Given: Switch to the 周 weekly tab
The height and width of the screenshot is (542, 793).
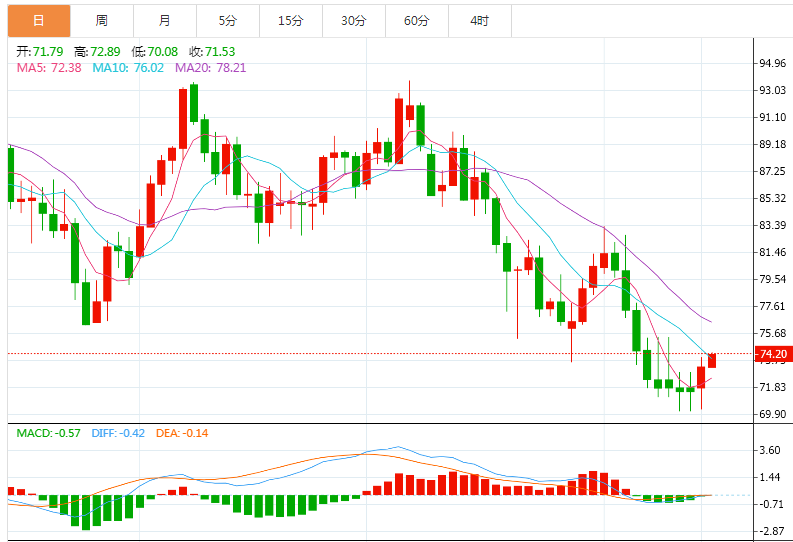Looking at the screenshot, I should [102, 21].
